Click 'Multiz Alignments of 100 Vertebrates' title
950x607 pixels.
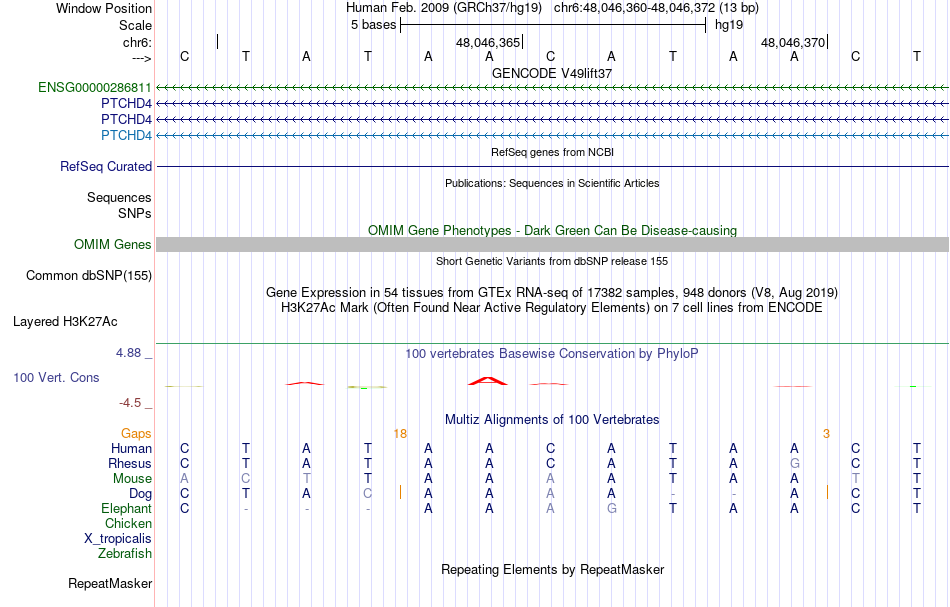(x=552, y=419)
